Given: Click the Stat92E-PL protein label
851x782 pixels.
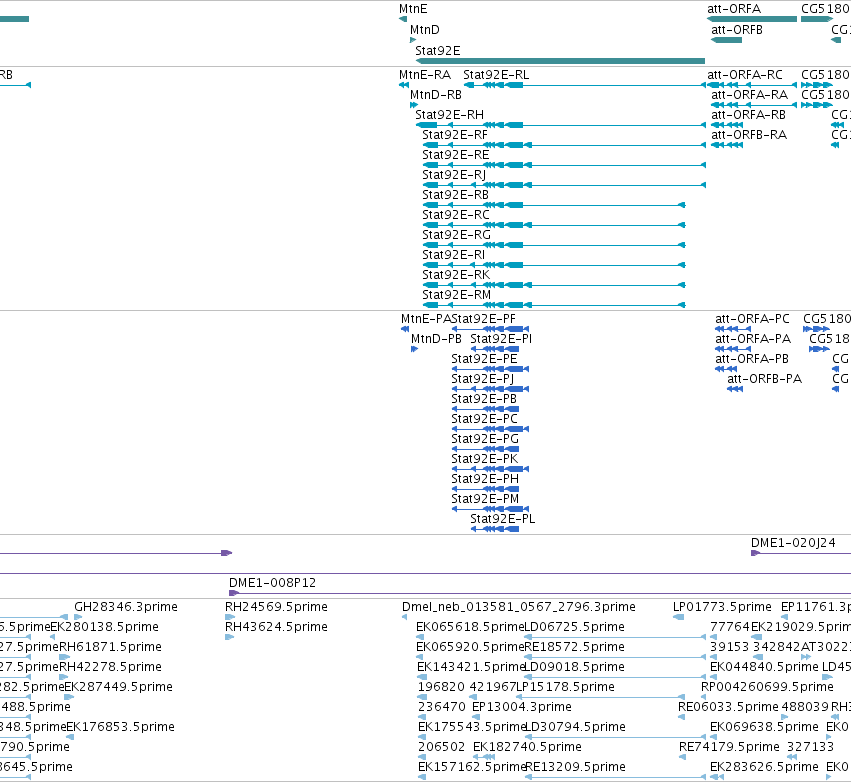Looking at the screenshot, I should tap(503, 519).
